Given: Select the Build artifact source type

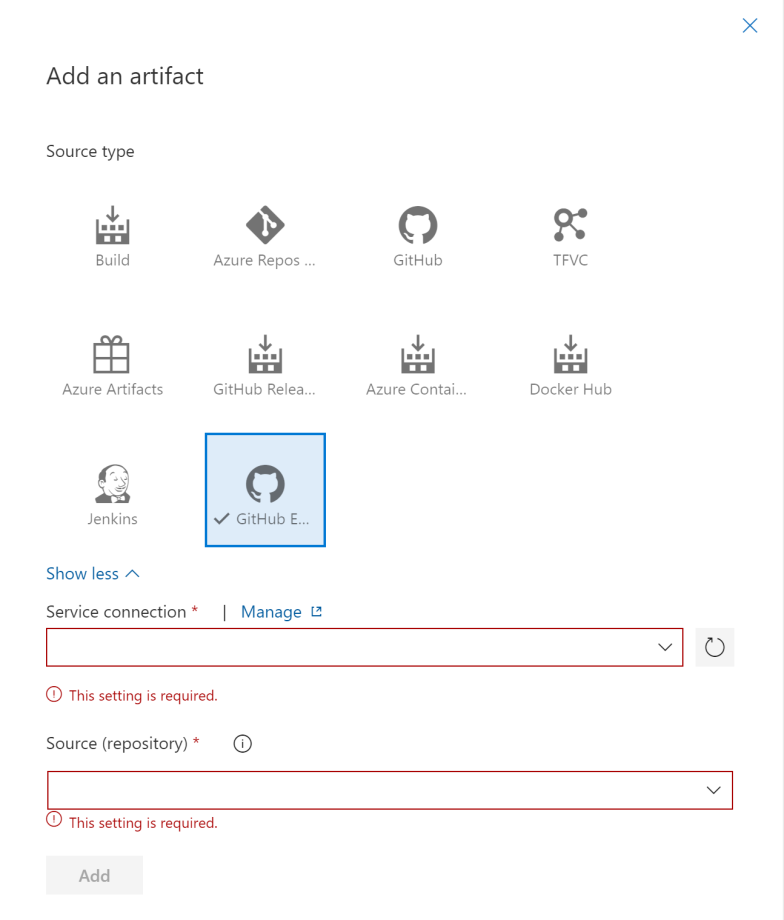Looking at the screenshot, I should tap(112, 235).
